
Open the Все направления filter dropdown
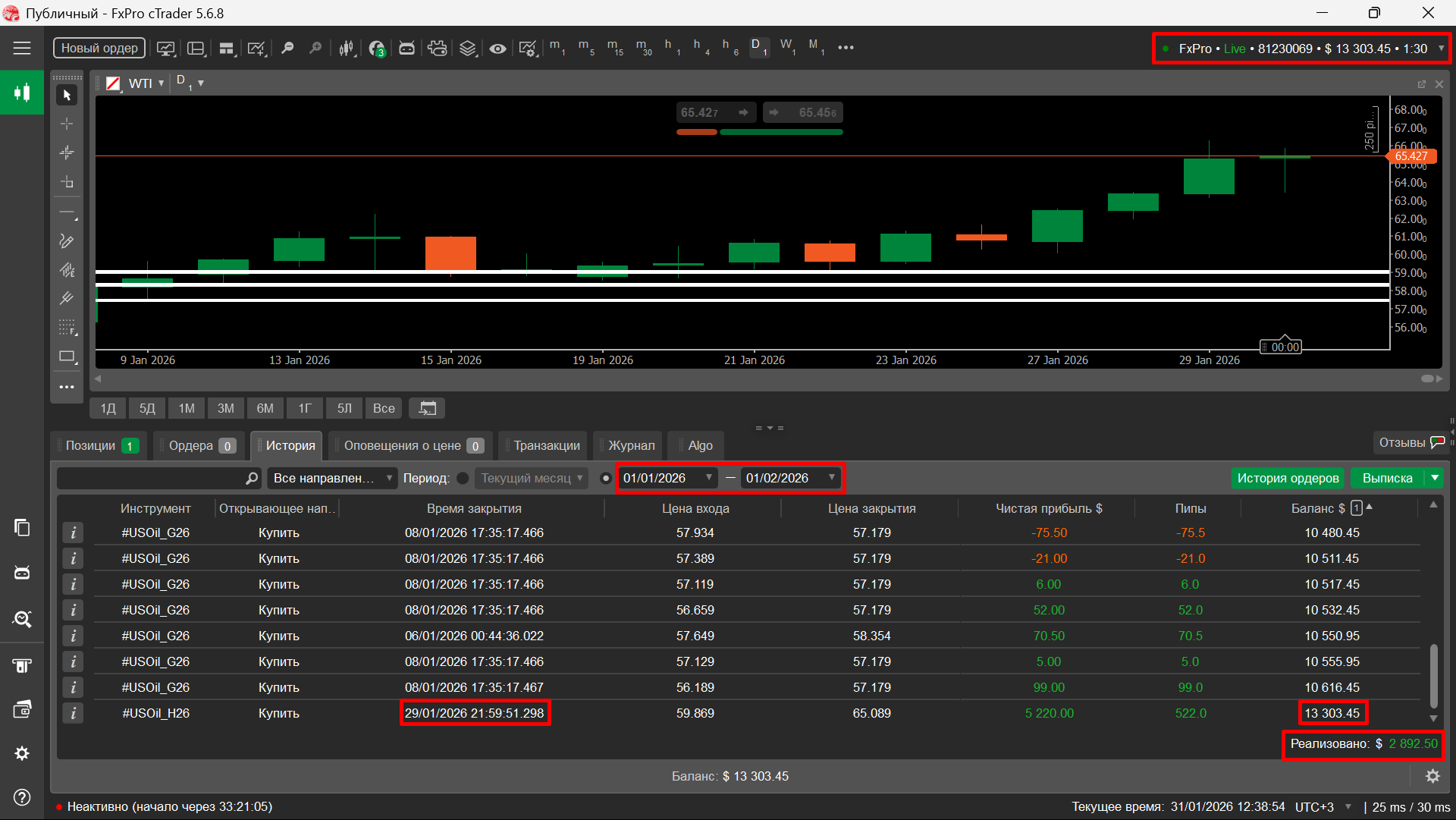coord(332,479)
